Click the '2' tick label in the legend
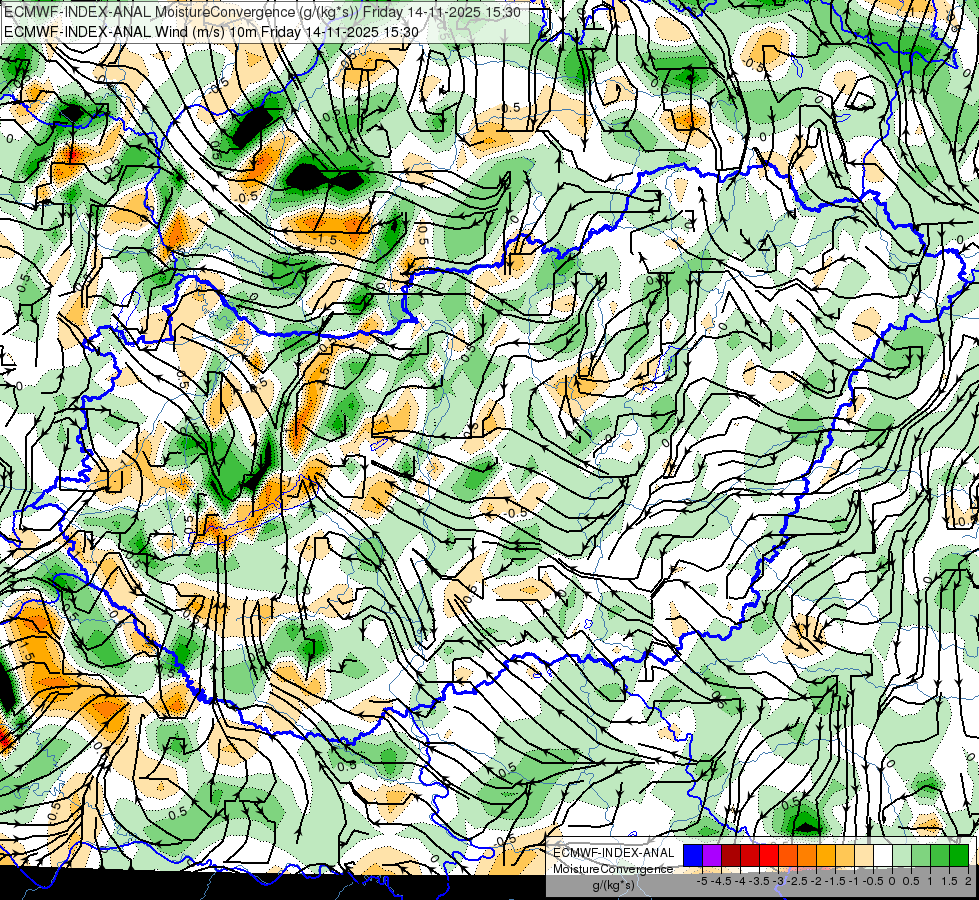Image resolution: width=979 pixels, height=900 pixels. pyautogui.click(x=968, y=881)
